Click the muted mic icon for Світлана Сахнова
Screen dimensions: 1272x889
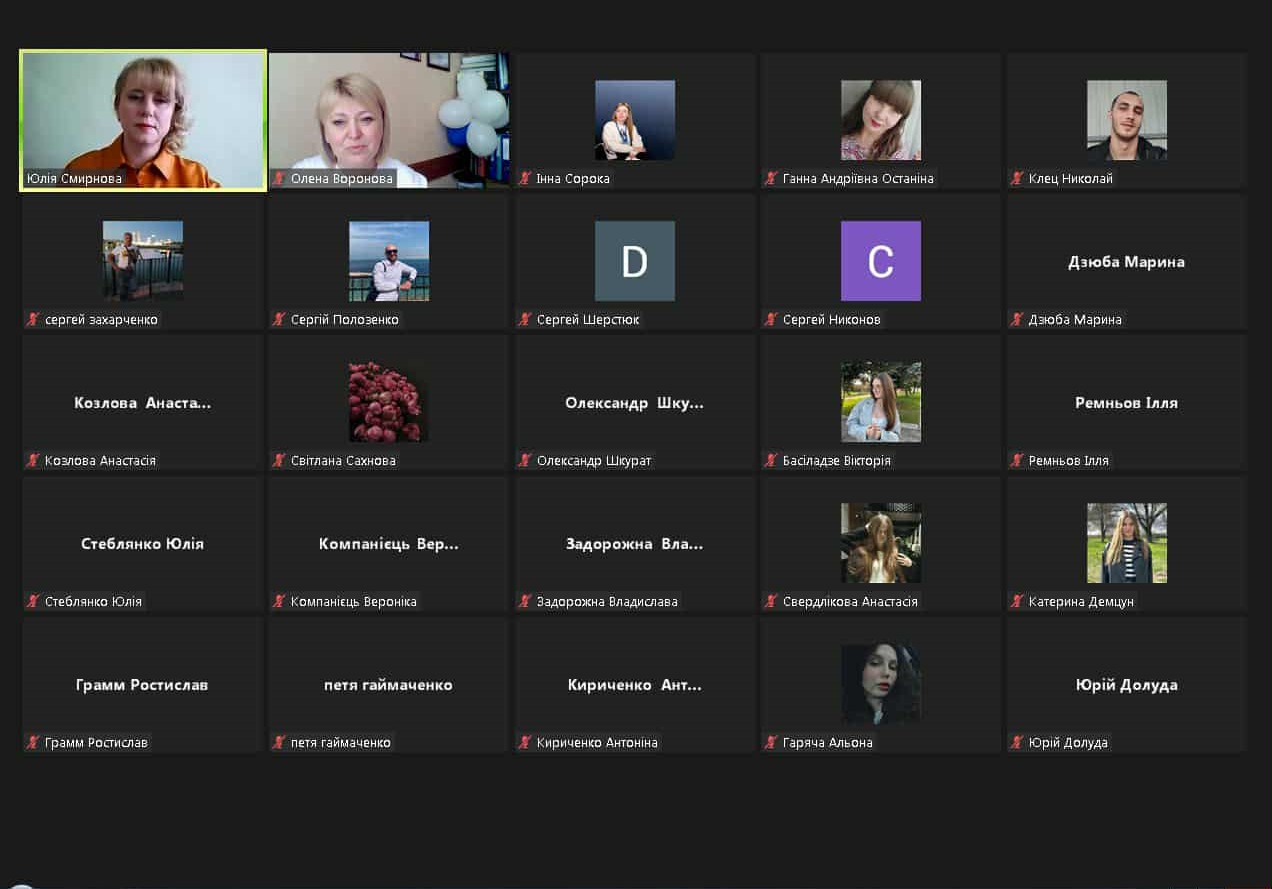pos(280,461)
